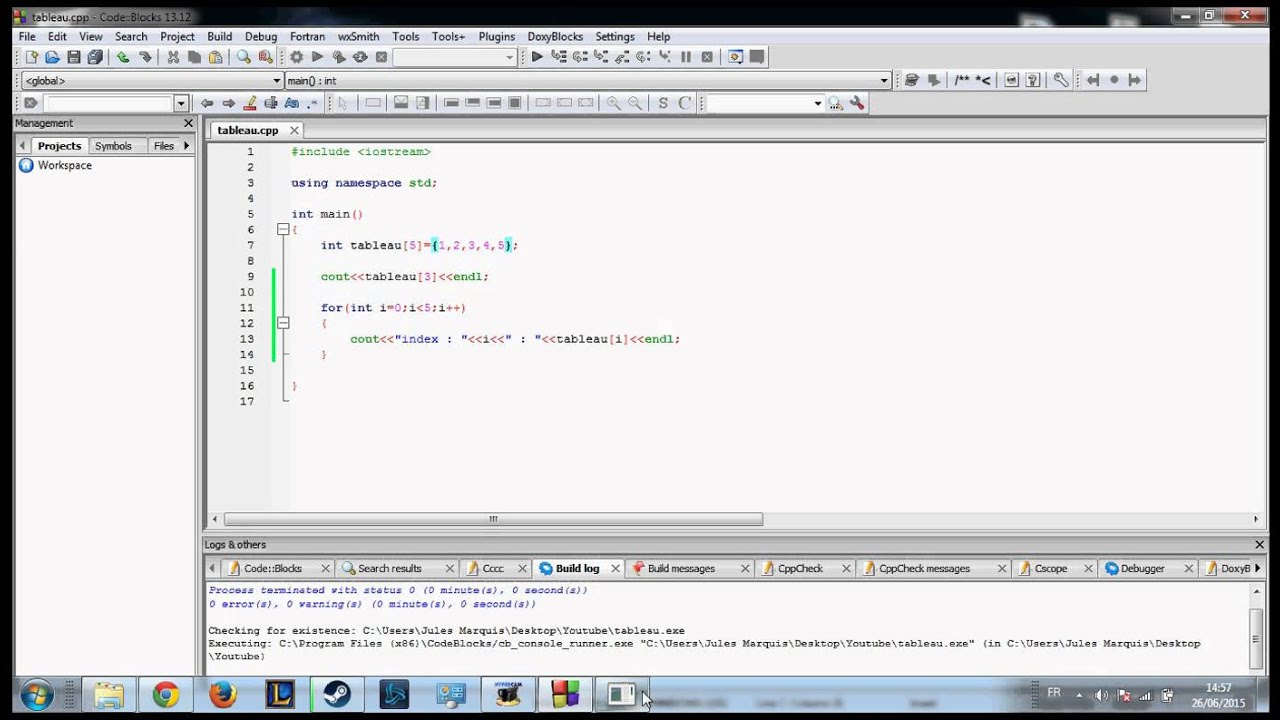Open the <global> scope dropdown
Image resolution: width=1280 pixels, height=720 pixels.
point(277,80)
